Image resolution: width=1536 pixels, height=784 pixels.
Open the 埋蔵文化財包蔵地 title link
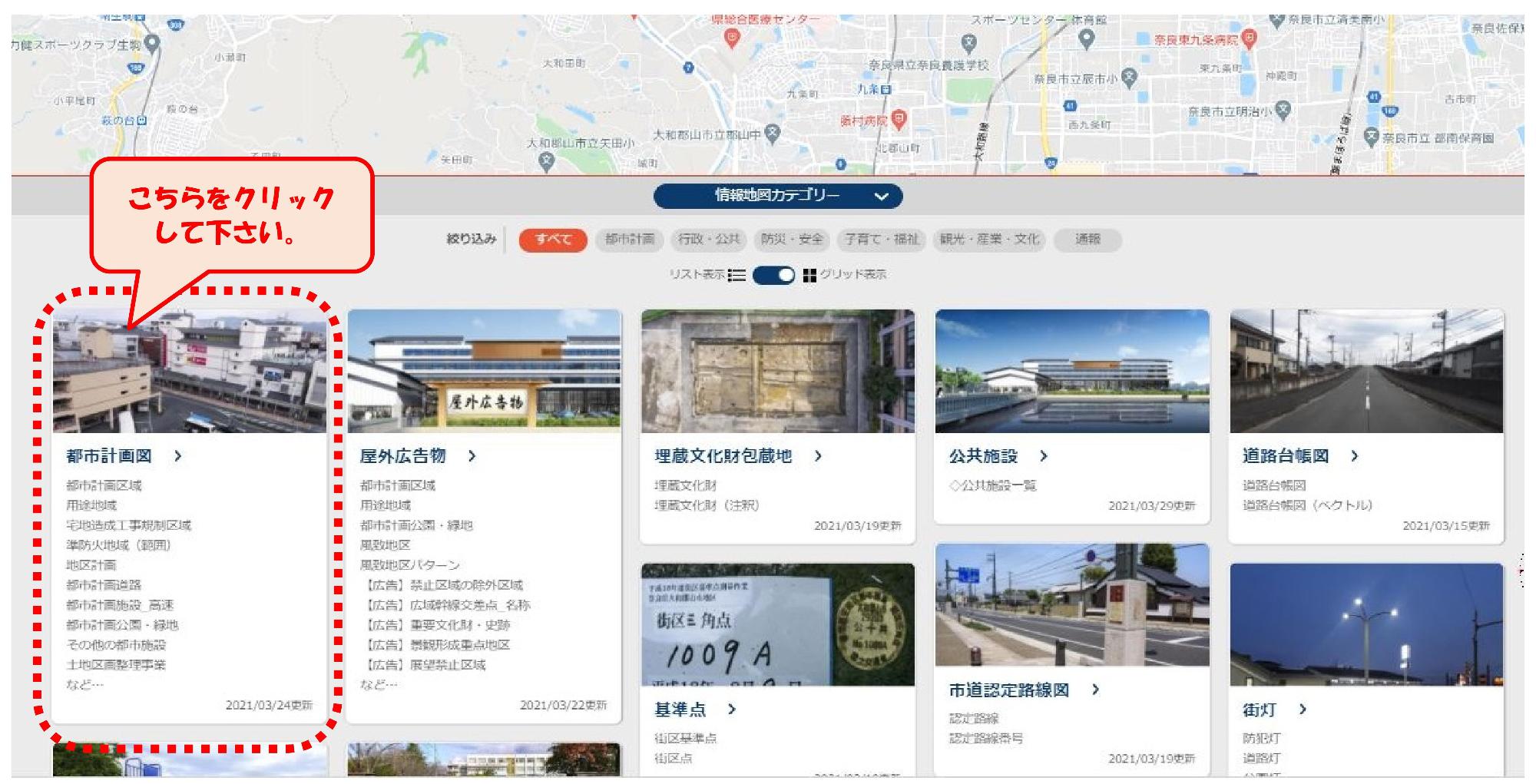tap(723, 456)
